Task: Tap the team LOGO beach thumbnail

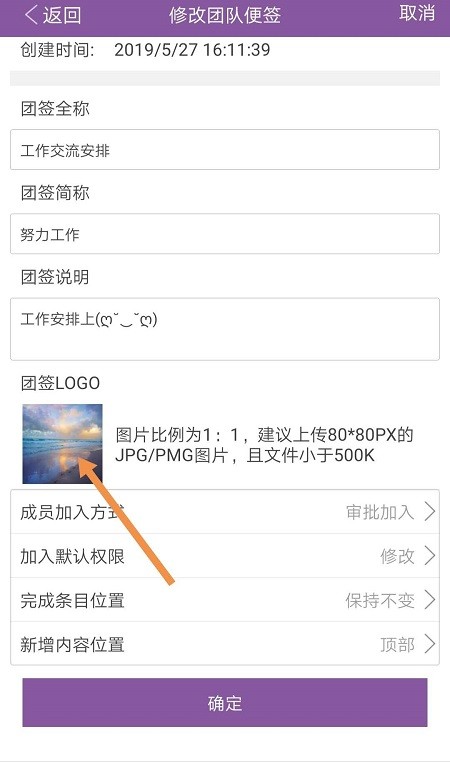Action: pos(62,444)
